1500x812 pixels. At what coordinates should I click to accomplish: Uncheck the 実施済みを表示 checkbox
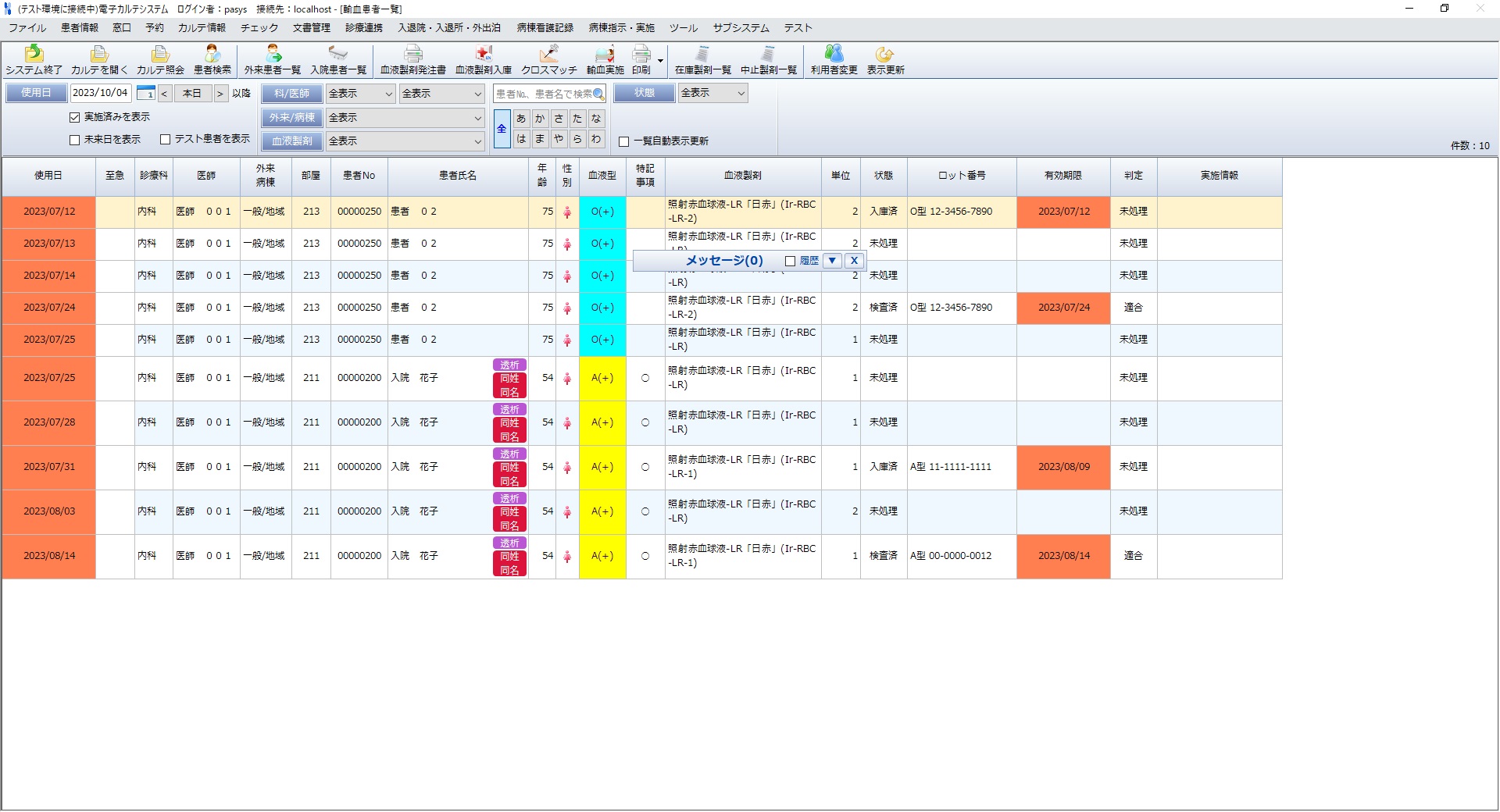(x=75, y=117)
